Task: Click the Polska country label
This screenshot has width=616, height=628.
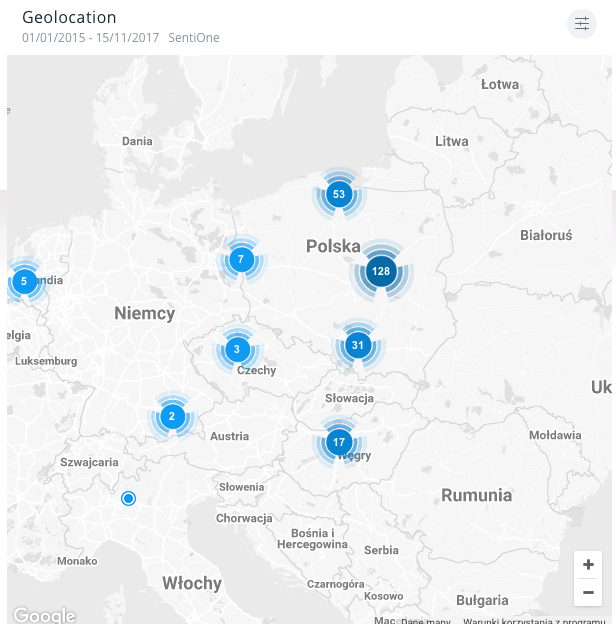Action: tap(333, 246)
